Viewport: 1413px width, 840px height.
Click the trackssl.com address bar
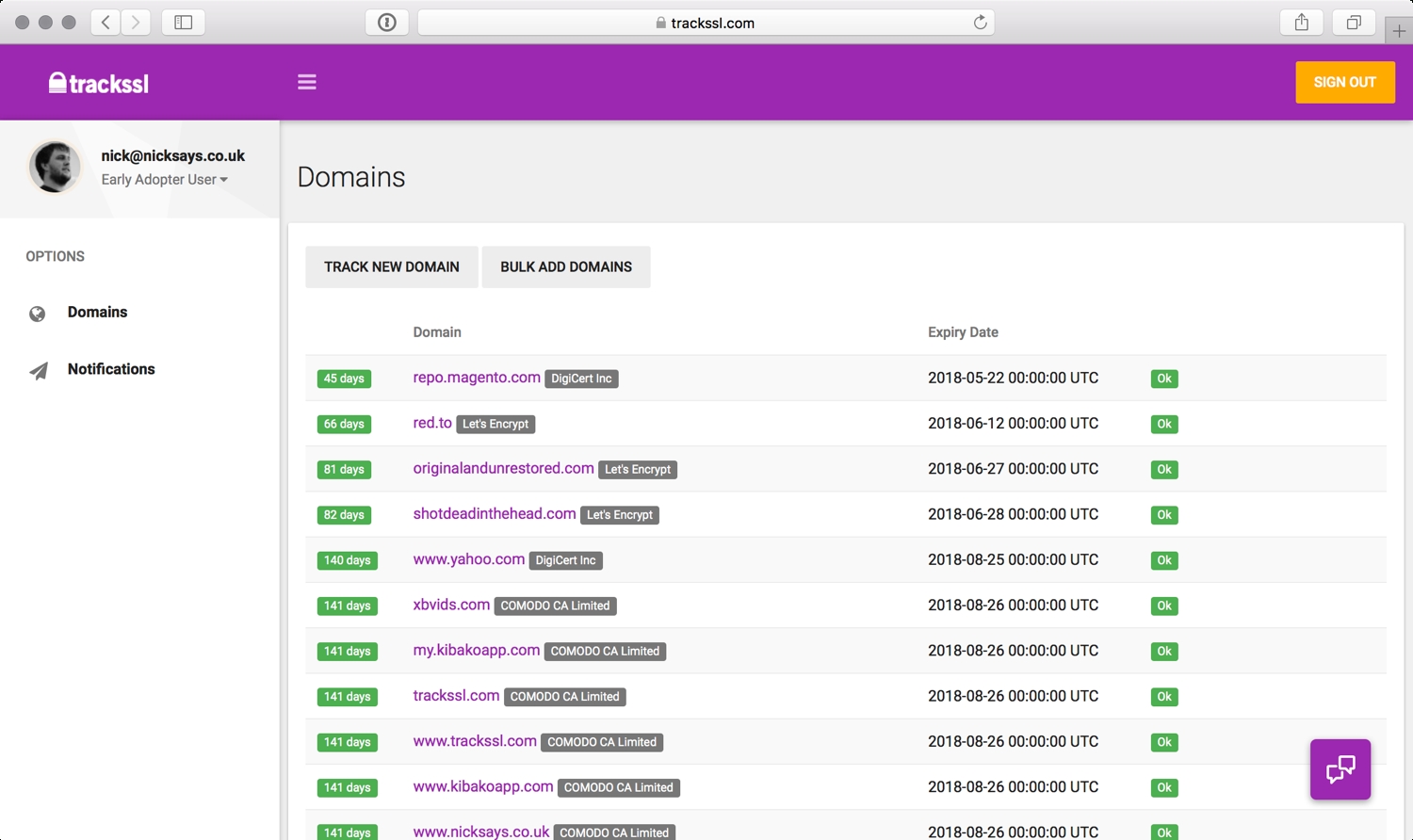[x=706, y=23]
